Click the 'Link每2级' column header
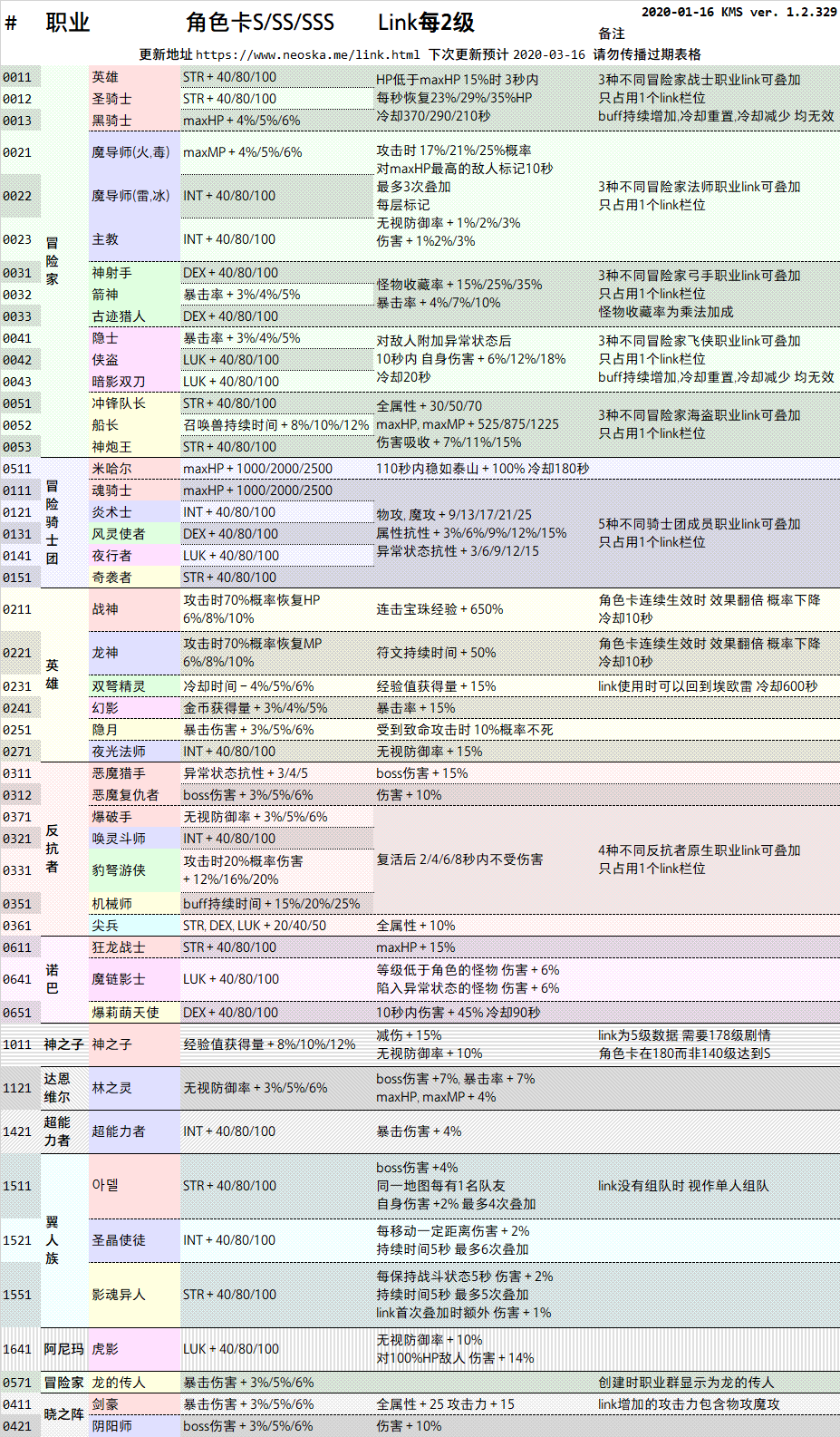840x1437 pixels. pyautogui.click(x=426, y=23)
